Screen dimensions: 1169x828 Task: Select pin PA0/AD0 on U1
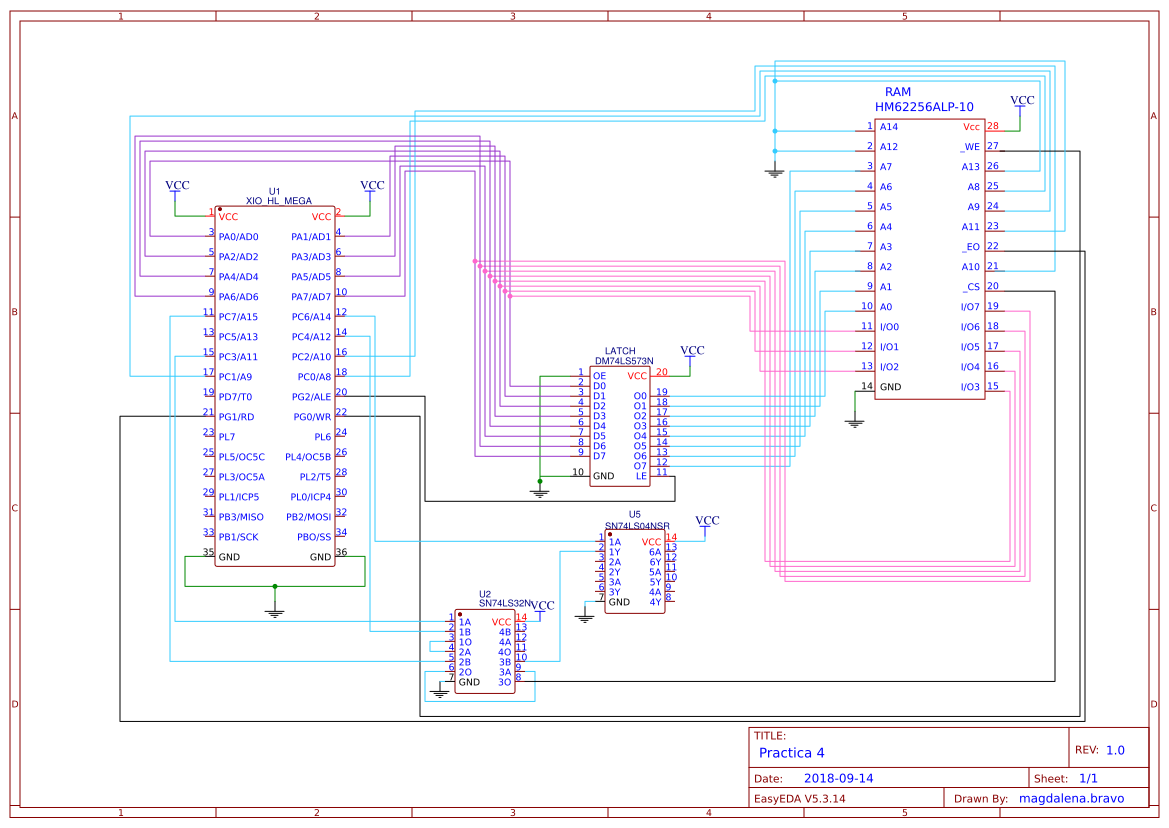click(240, 237)
